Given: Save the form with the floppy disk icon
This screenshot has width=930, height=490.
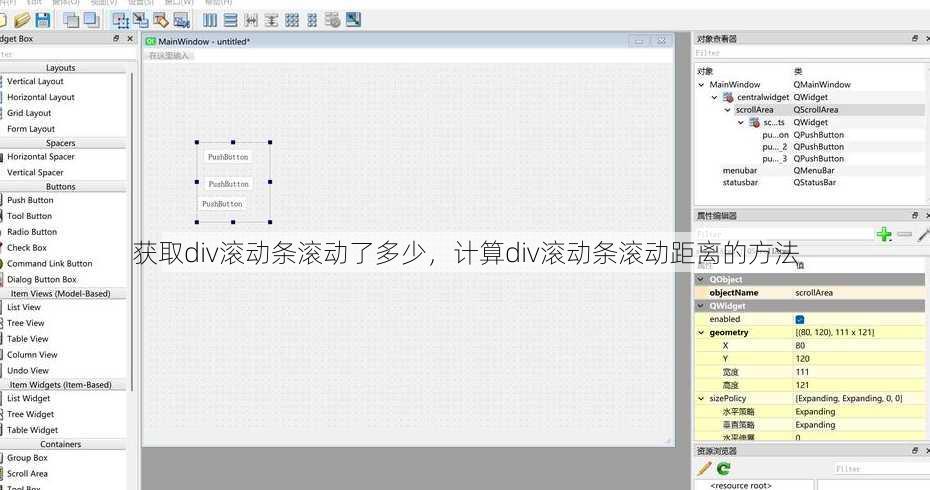Looking at the screenshot, I should 43,20.
